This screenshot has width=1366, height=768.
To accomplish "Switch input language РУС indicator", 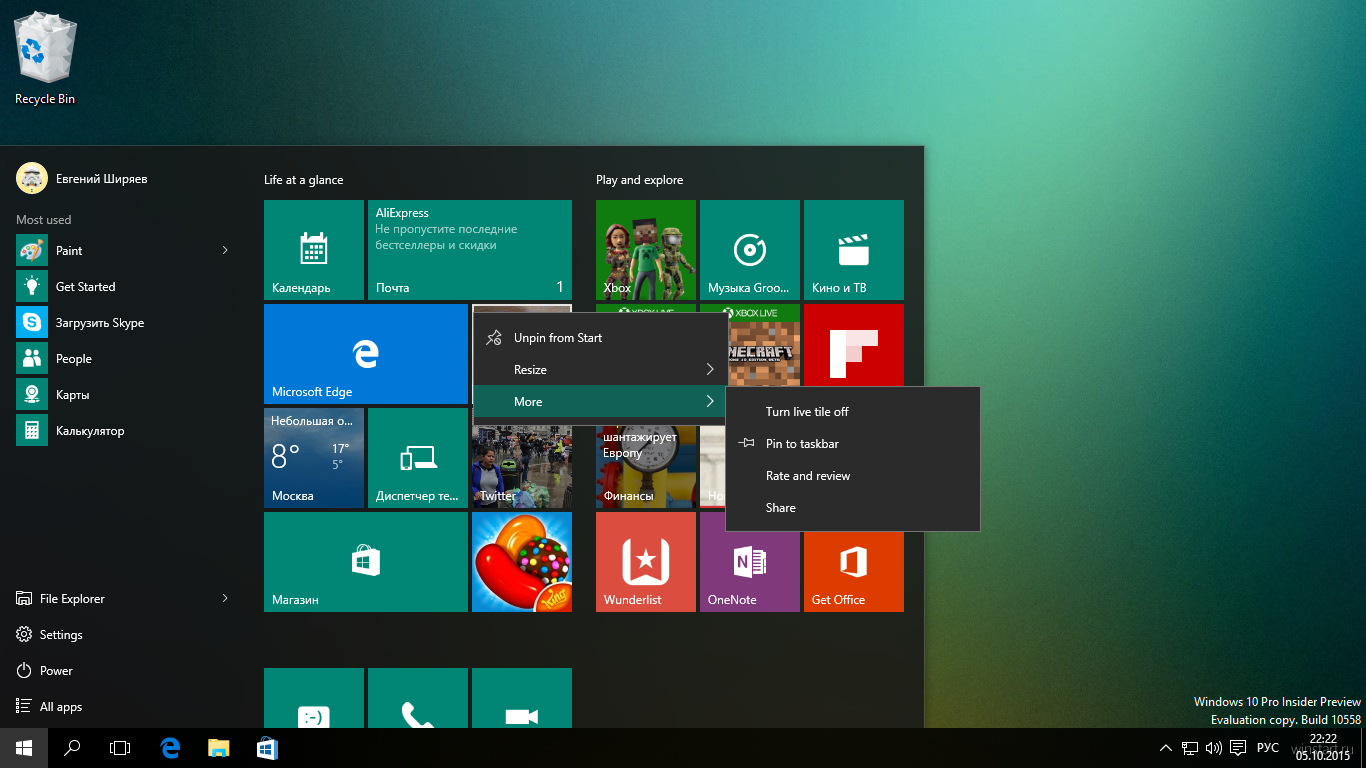I will [x=1268, y=748].
